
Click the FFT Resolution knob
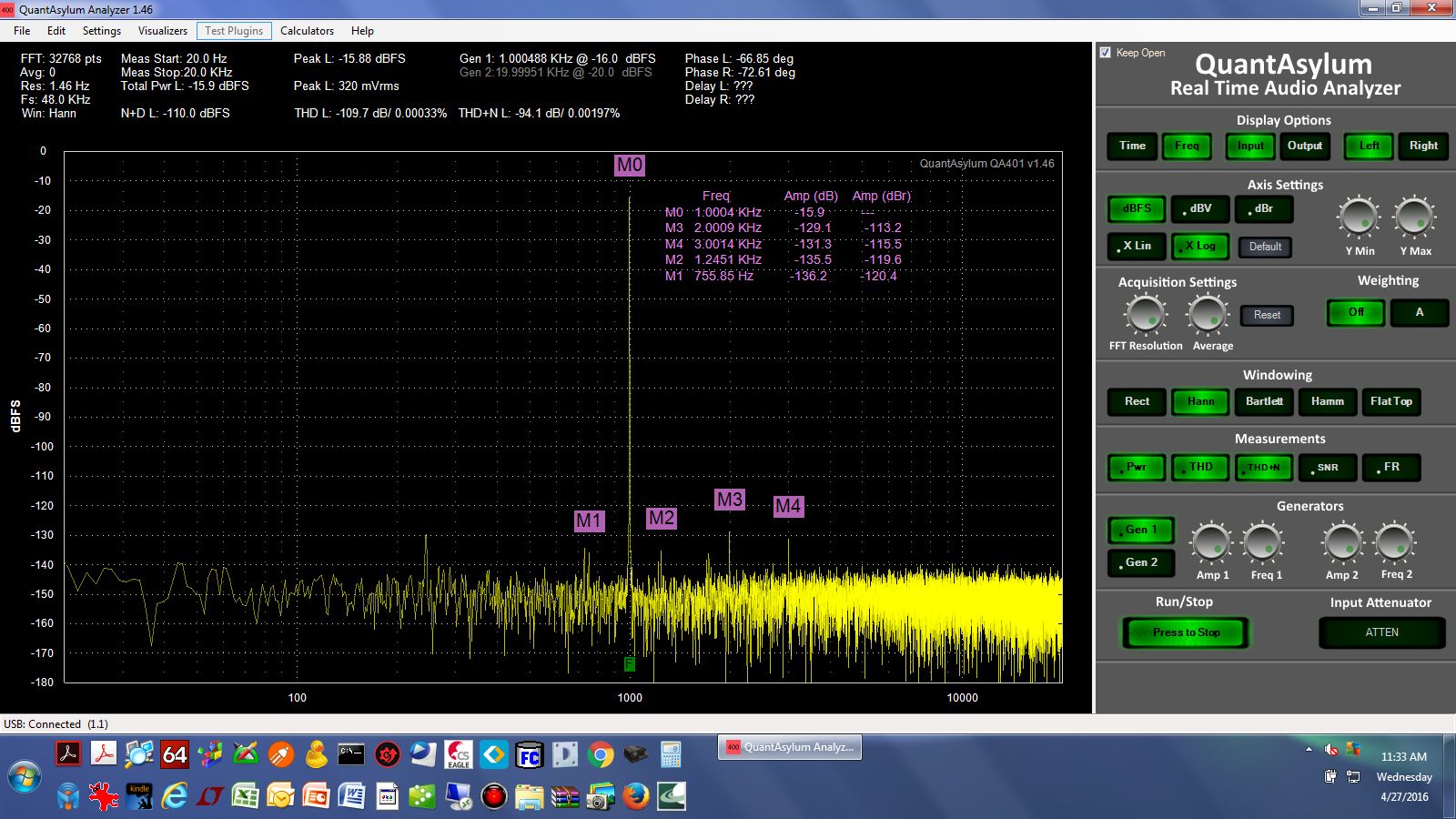1145,315
